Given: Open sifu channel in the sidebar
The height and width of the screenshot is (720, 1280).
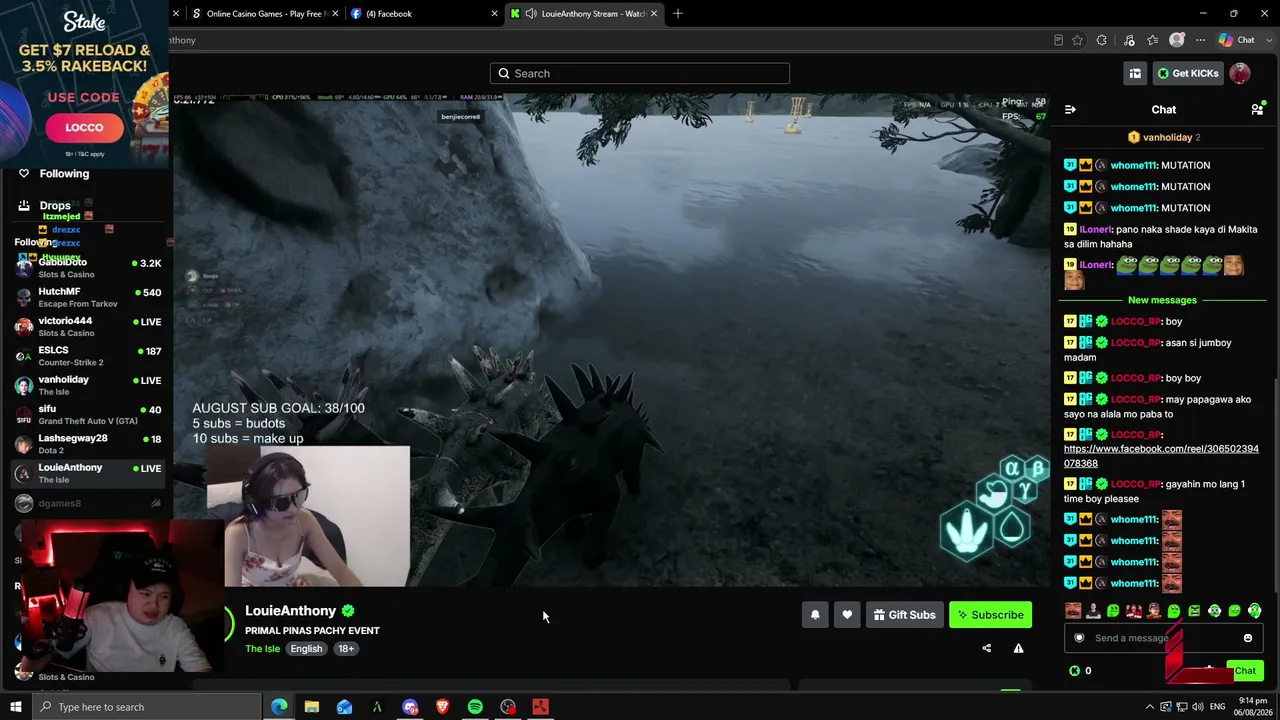Looking at the screenshot, I should tap(88, 414).
